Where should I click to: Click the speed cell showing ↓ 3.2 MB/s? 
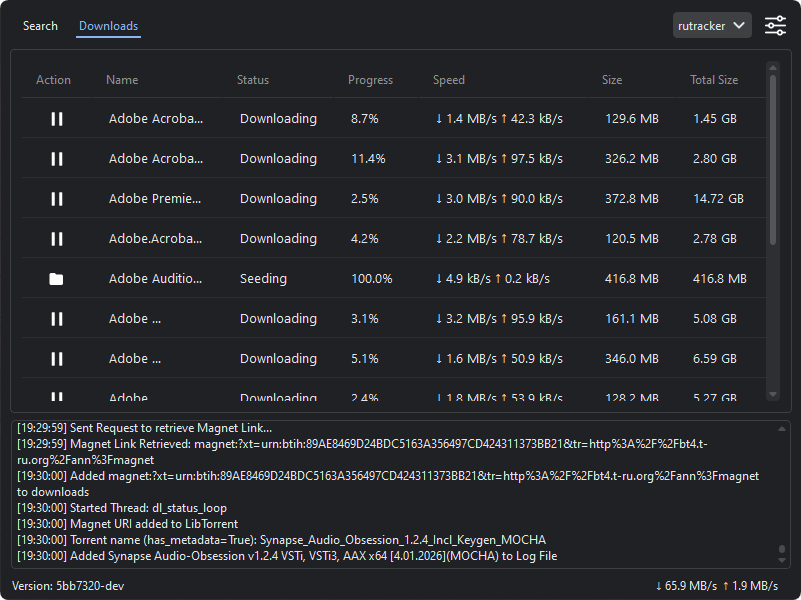click(x=499, y=319)
